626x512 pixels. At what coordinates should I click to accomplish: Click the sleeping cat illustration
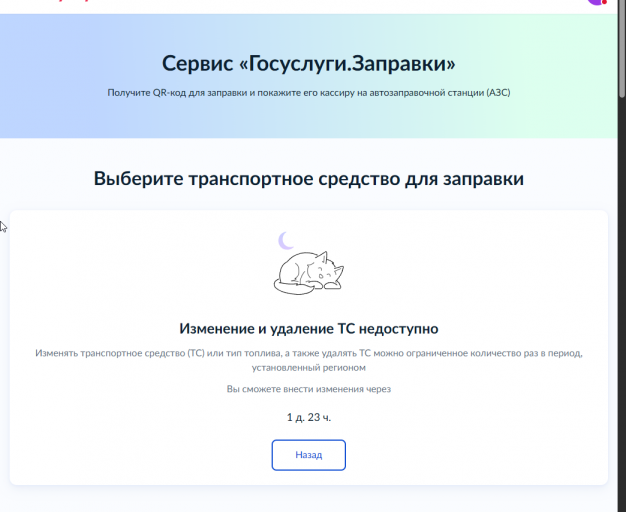tap(309, 273)
